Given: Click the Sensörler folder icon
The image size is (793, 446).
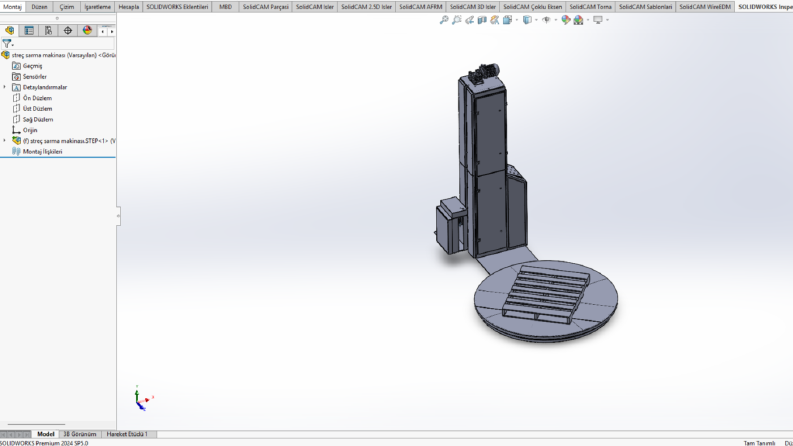Looking at the screenshot, I should [16, 76].
